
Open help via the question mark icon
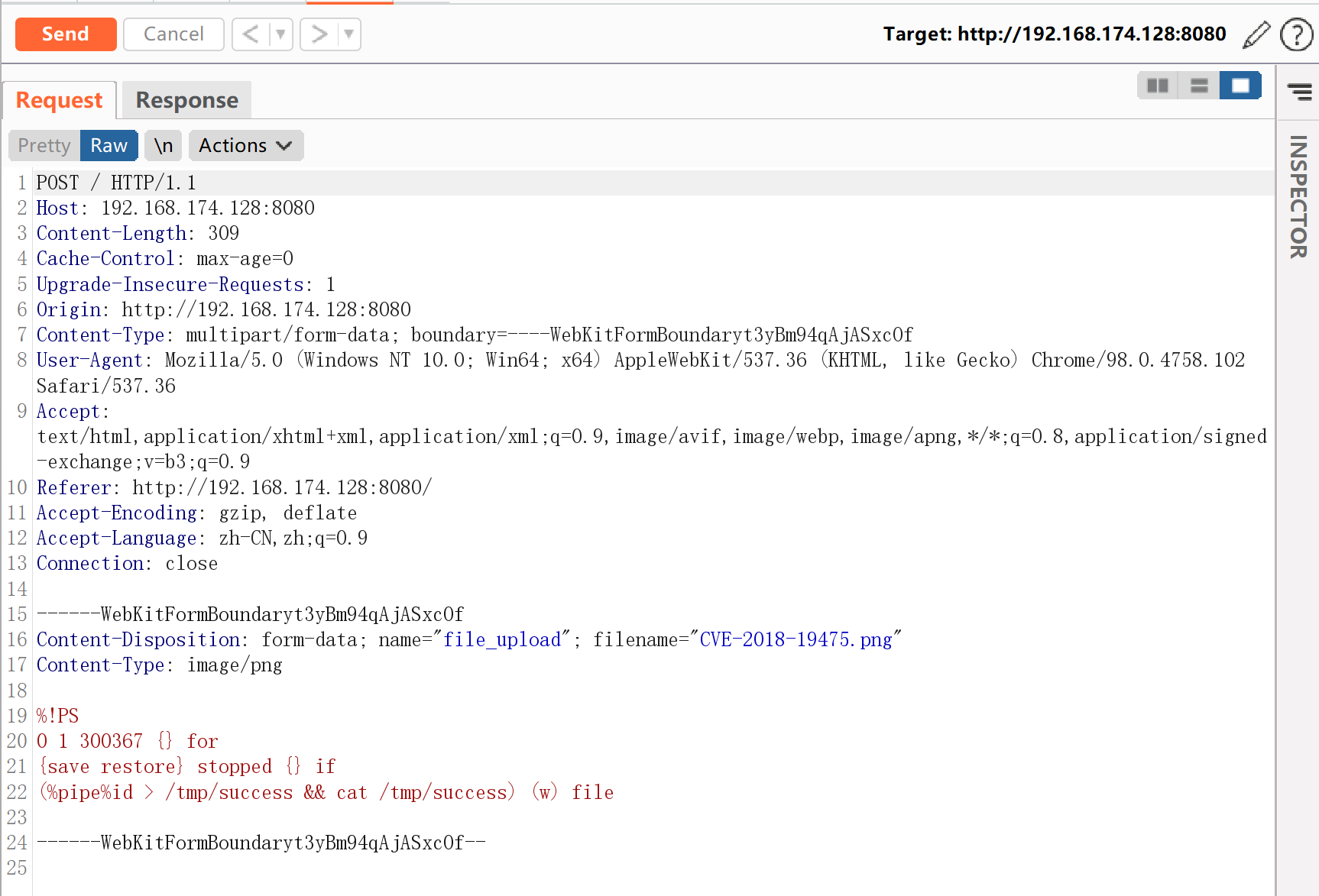coord(1297,34)
